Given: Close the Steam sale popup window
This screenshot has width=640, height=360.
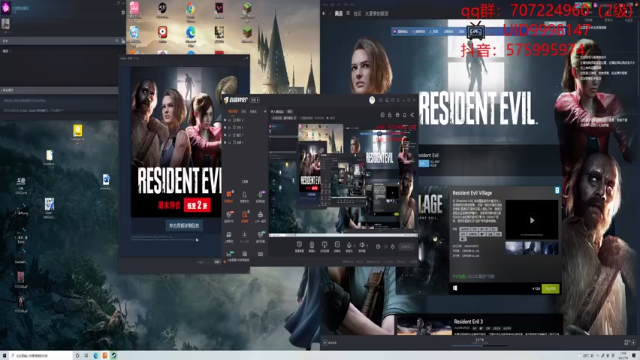Looking at the screenshot, I should tap(246, 58).
